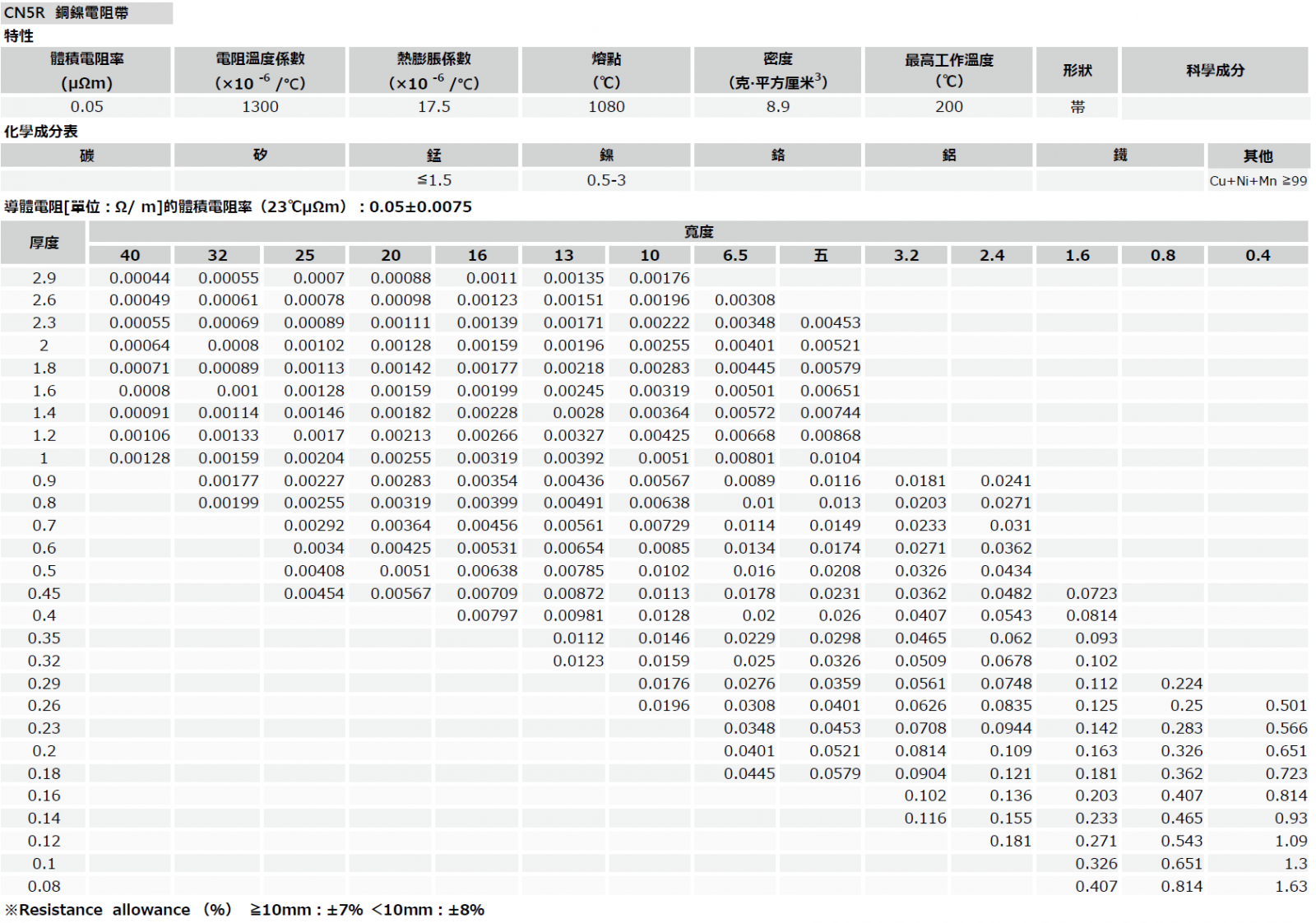The image size is (1316, 923).
Task: Select the '最高工作溫度' header cell
Action: tap(948, 71)
